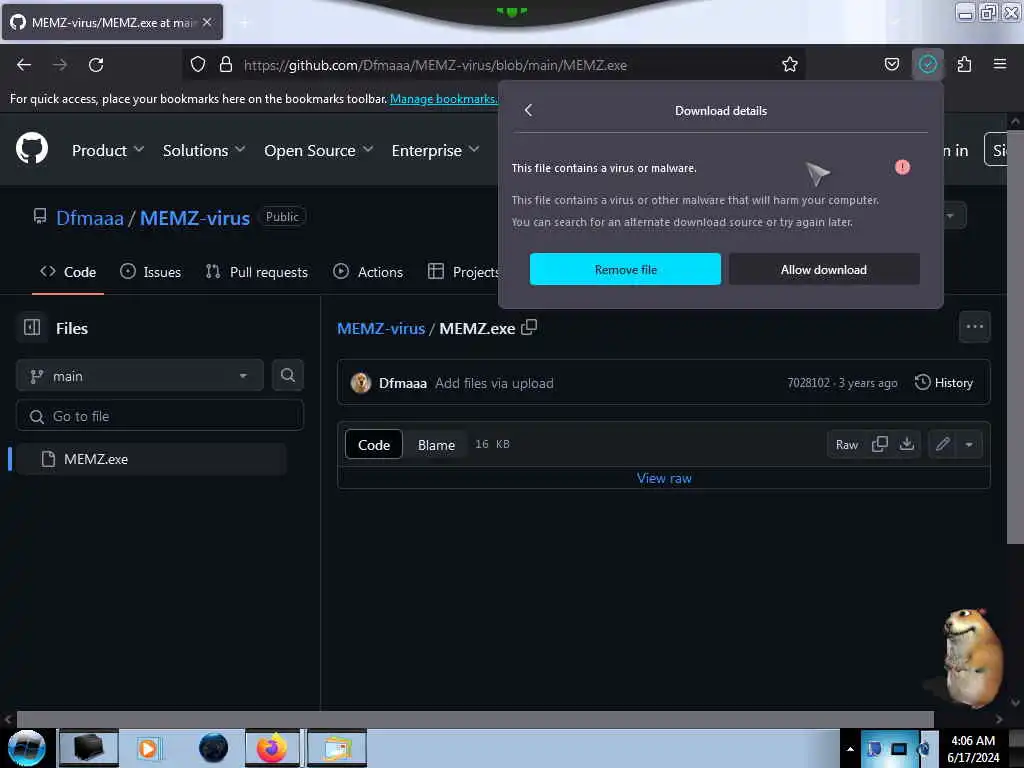Viewport: 1024px width, 768px height.
Task: Edit the file with the pencil icon
Action: 942,444
